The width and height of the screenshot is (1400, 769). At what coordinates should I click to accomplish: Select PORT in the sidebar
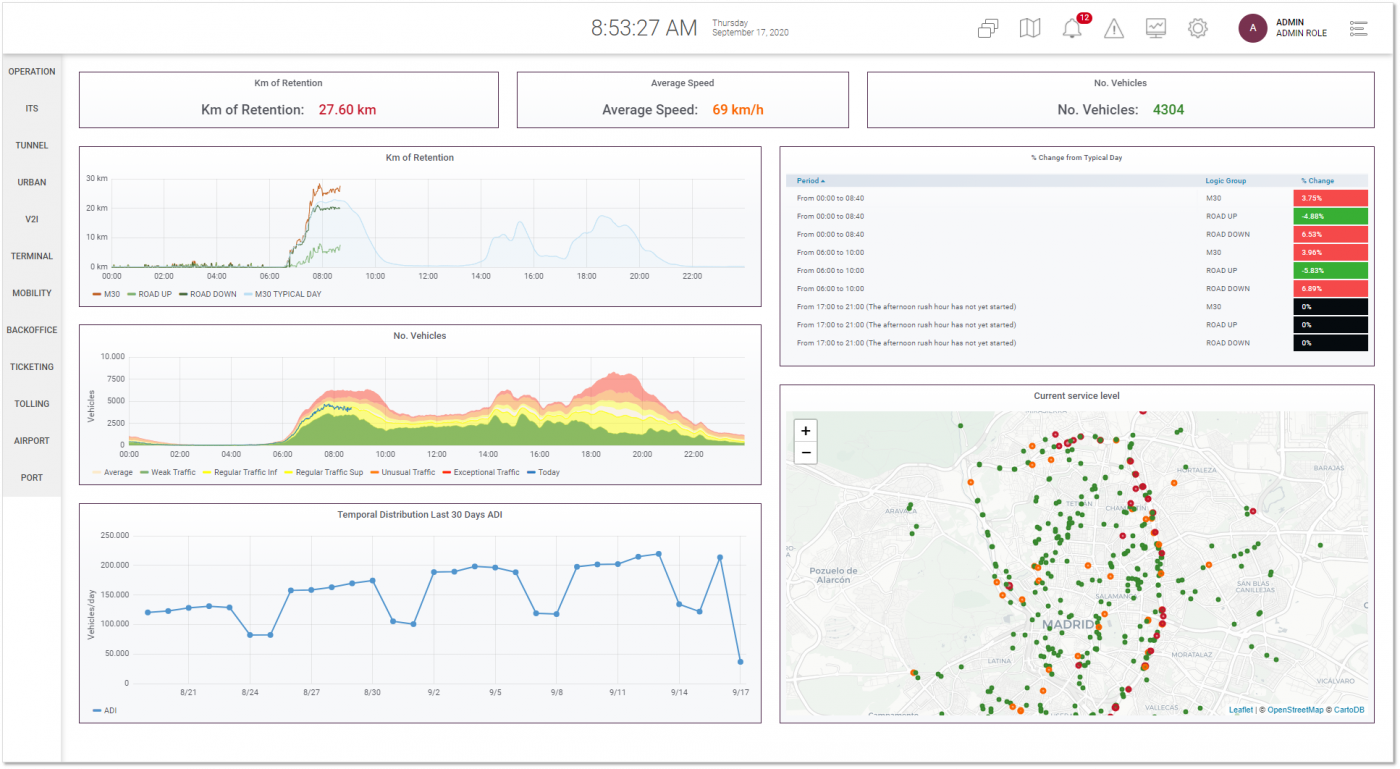(32, 478)
